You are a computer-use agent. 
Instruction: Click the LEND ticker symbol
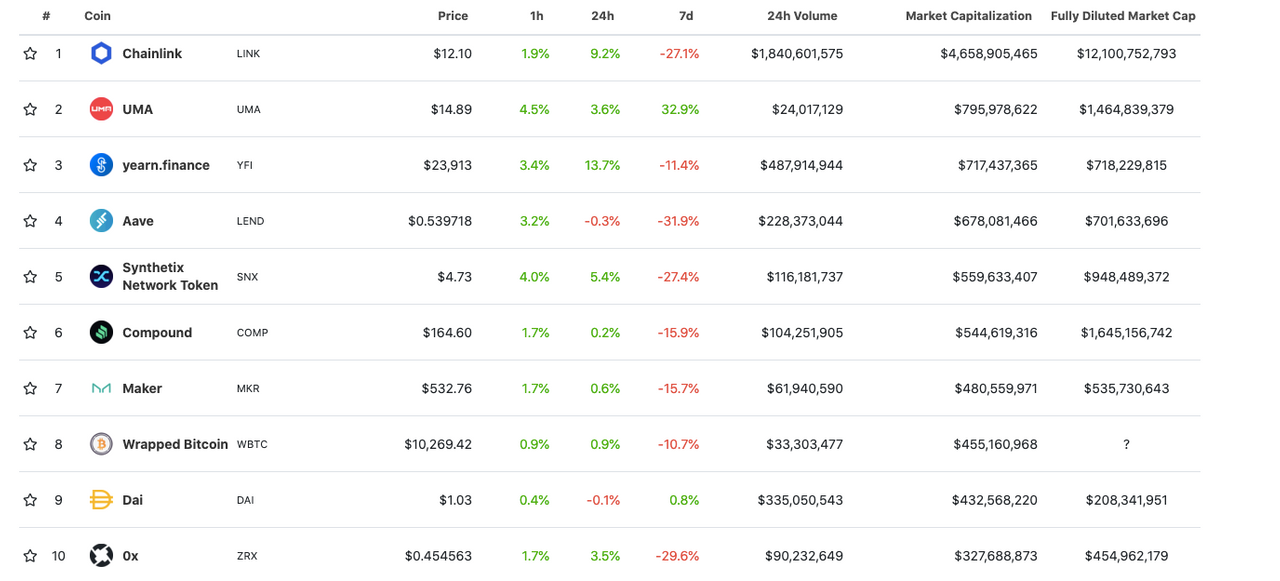pos(250,221)
